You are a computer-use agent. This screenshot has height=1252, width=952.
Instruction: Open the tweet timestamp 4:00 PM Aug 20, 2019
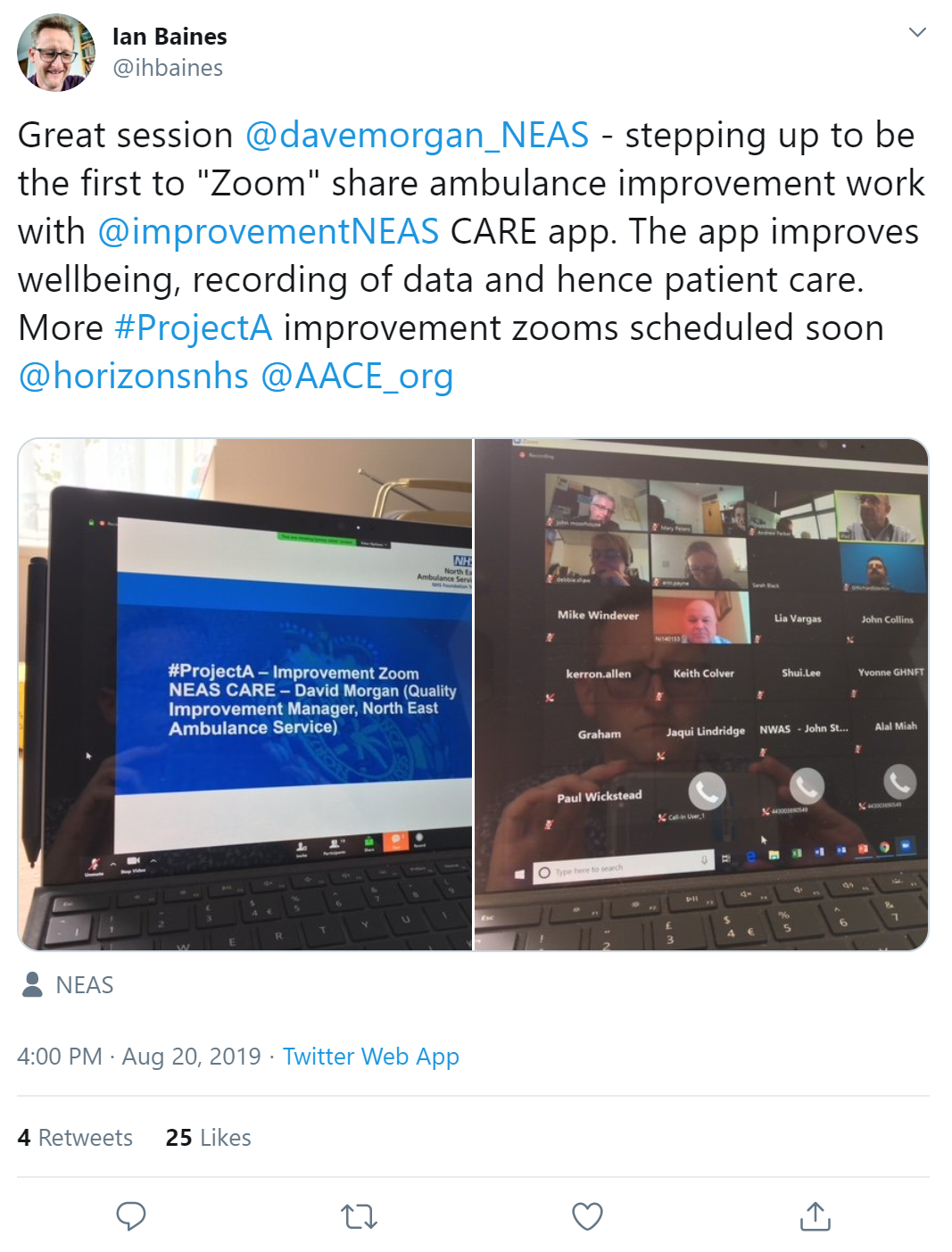click(139, 1057)
